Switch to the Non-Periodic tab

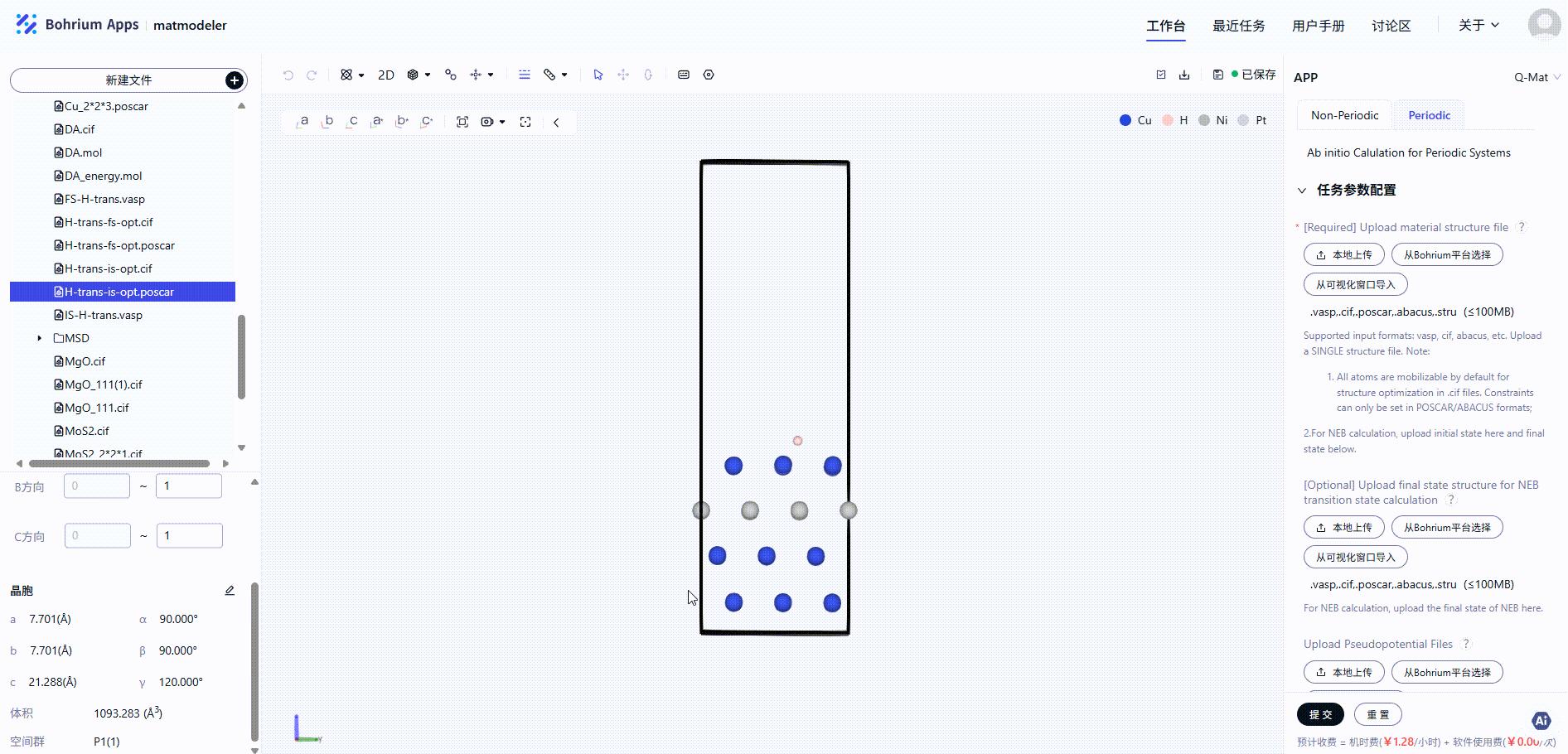(x=1344, y=115)
